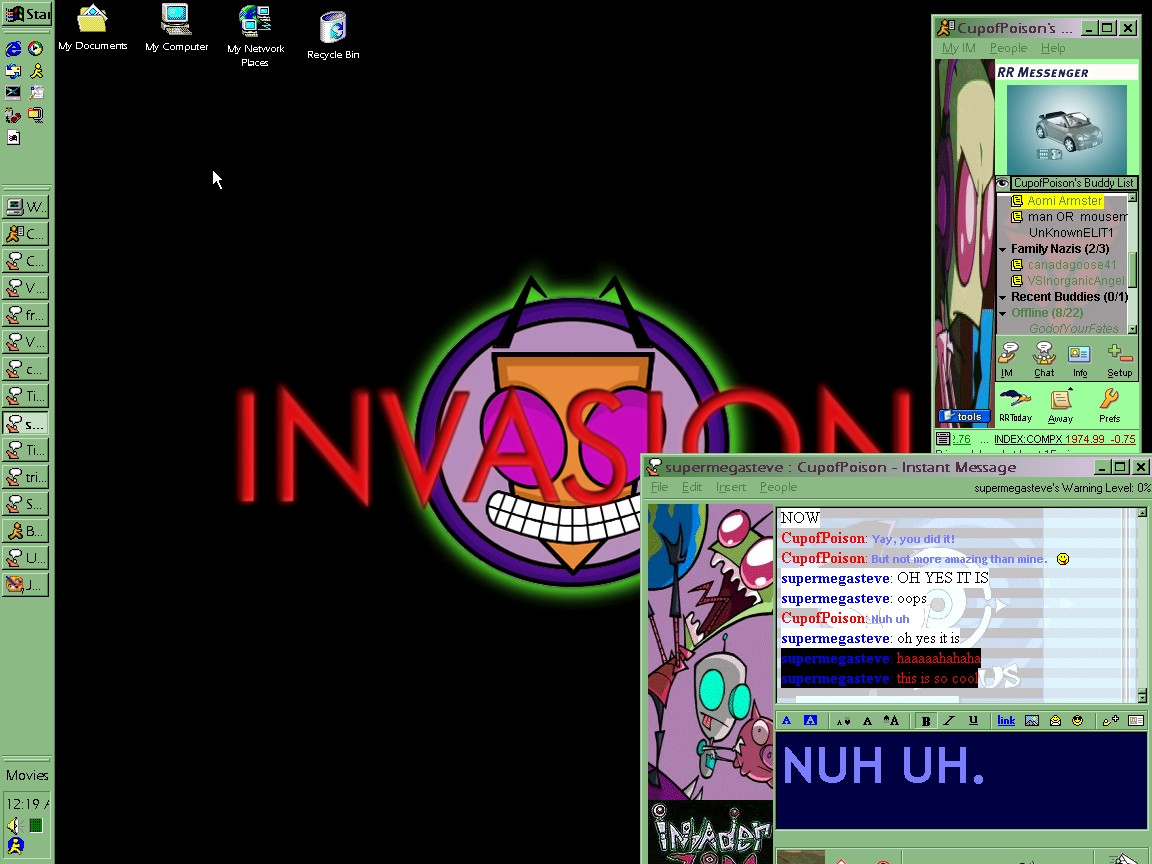Switch to the taskbar button labeled tri
Image resolution: width=1152 pixels, height=864 pixels.
pyautogui.click(x=26, y=478)
